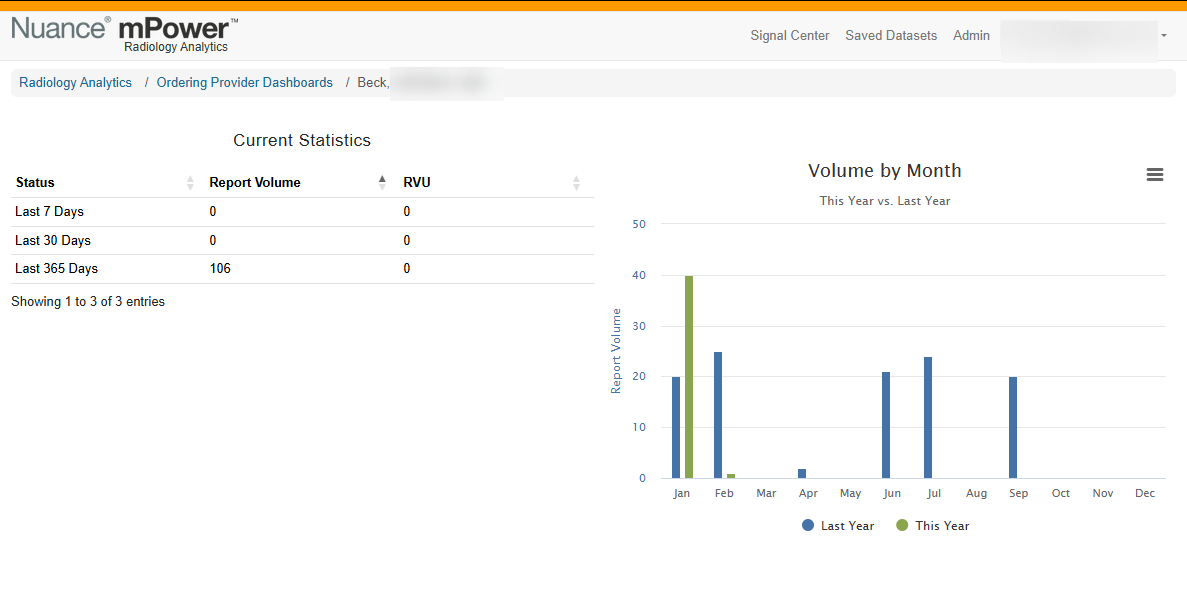Click the blue September Last Year bar
1187x592 pixels.
click(x=1013, y=428)
